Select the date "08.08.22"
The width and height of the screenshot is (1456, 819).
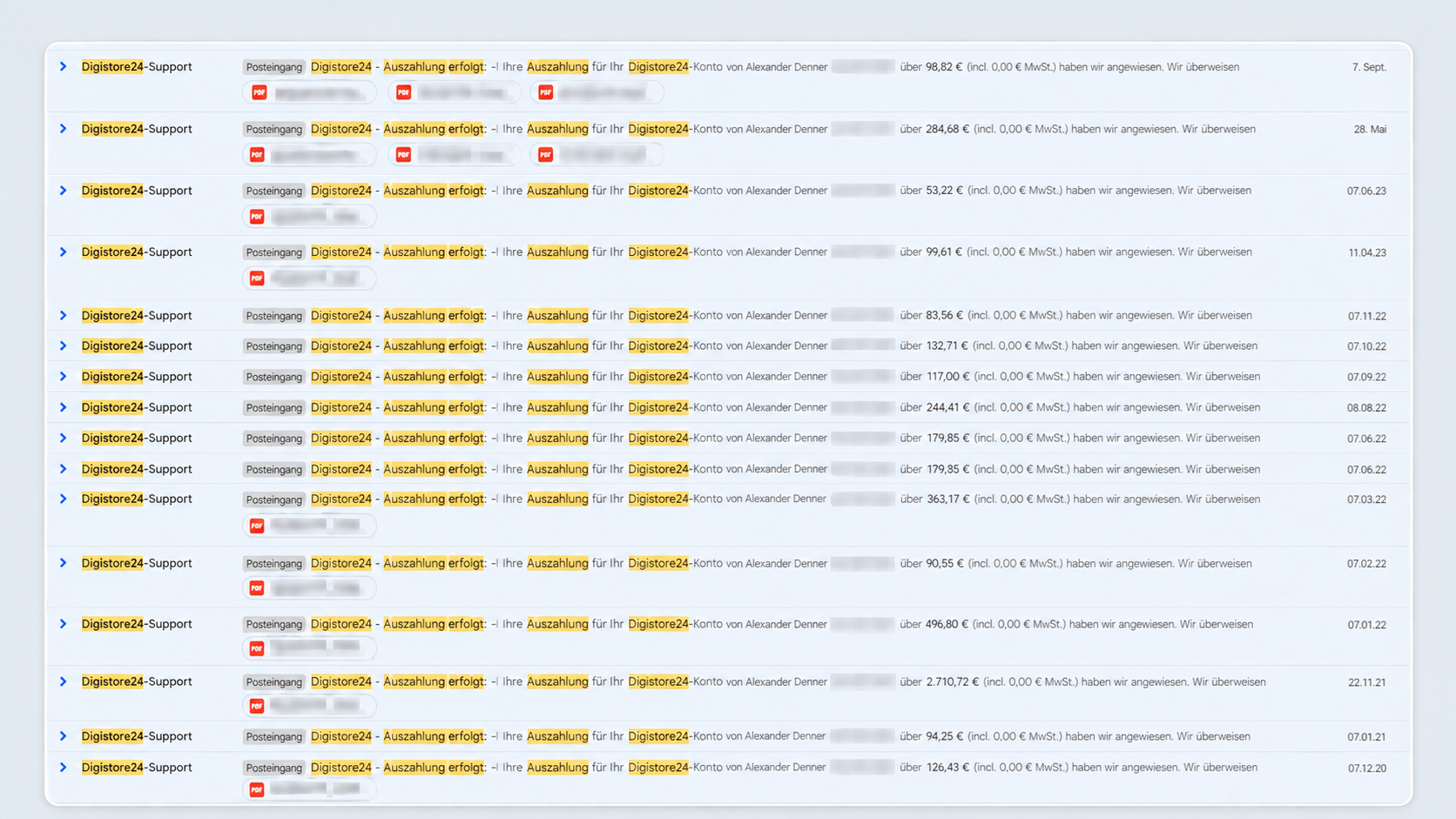point(1366,407)
